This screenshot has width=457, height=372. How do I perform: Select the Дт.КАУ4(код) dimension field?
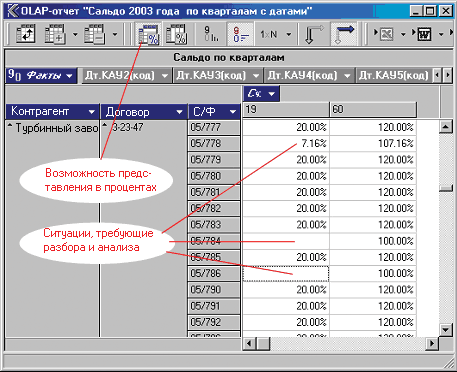click(309, 75)
